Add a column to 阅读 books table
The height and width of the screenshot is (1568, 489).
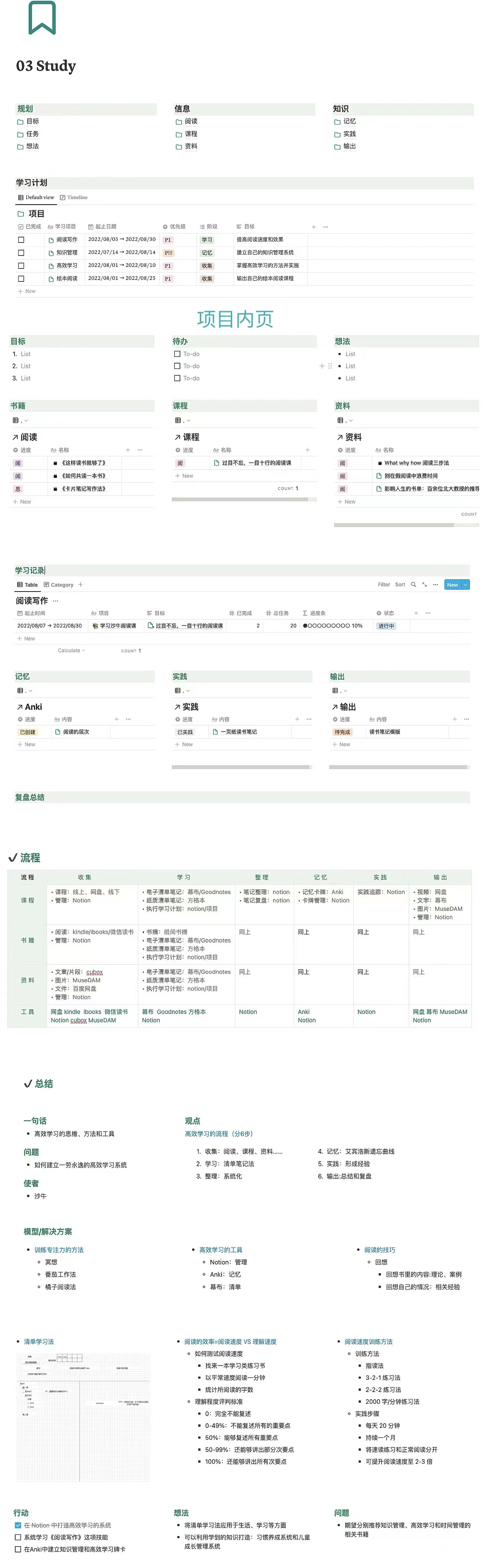128,450
